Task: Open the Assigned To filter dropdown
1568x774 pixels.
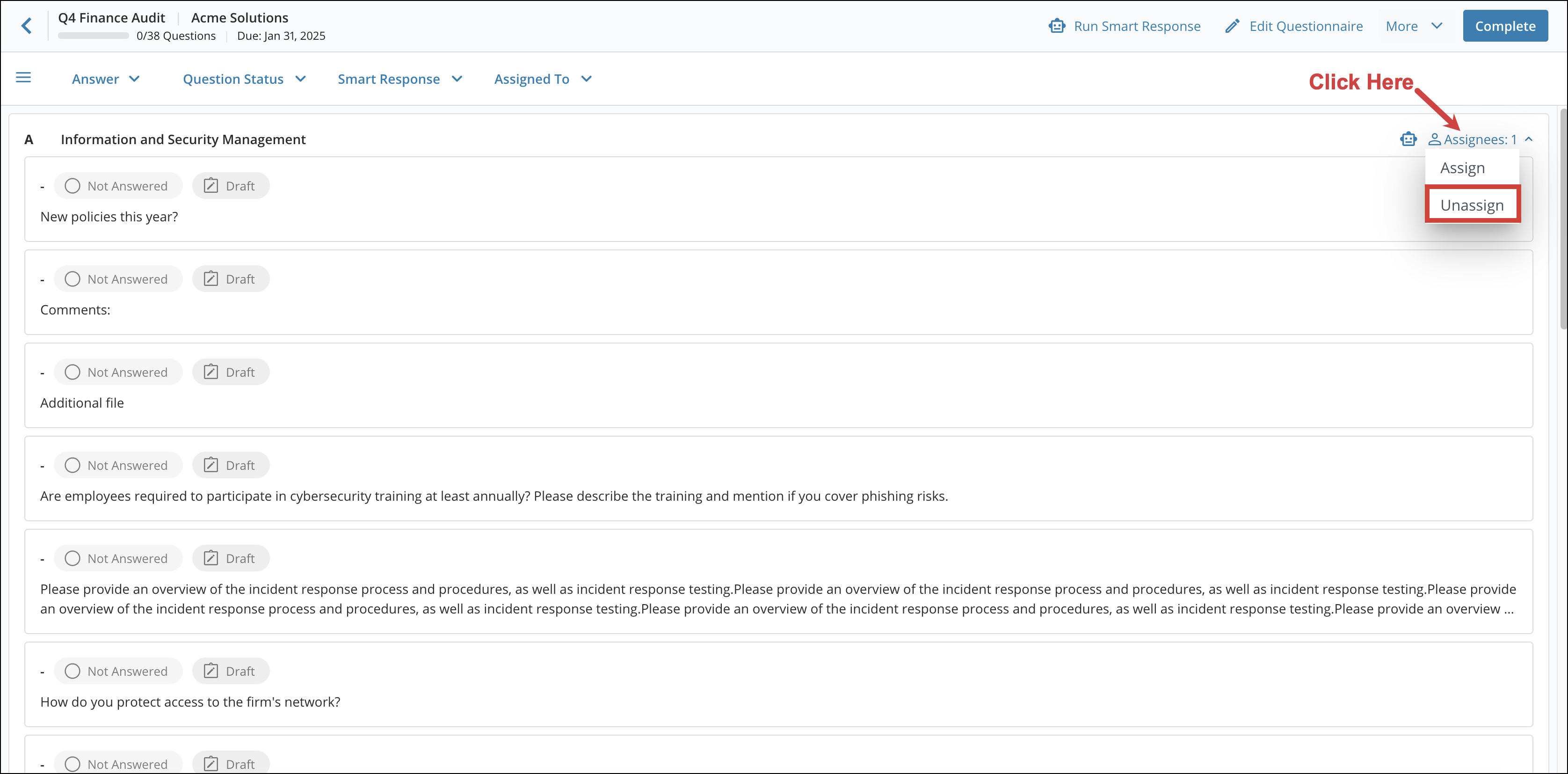Action: (x=543, y=79)
